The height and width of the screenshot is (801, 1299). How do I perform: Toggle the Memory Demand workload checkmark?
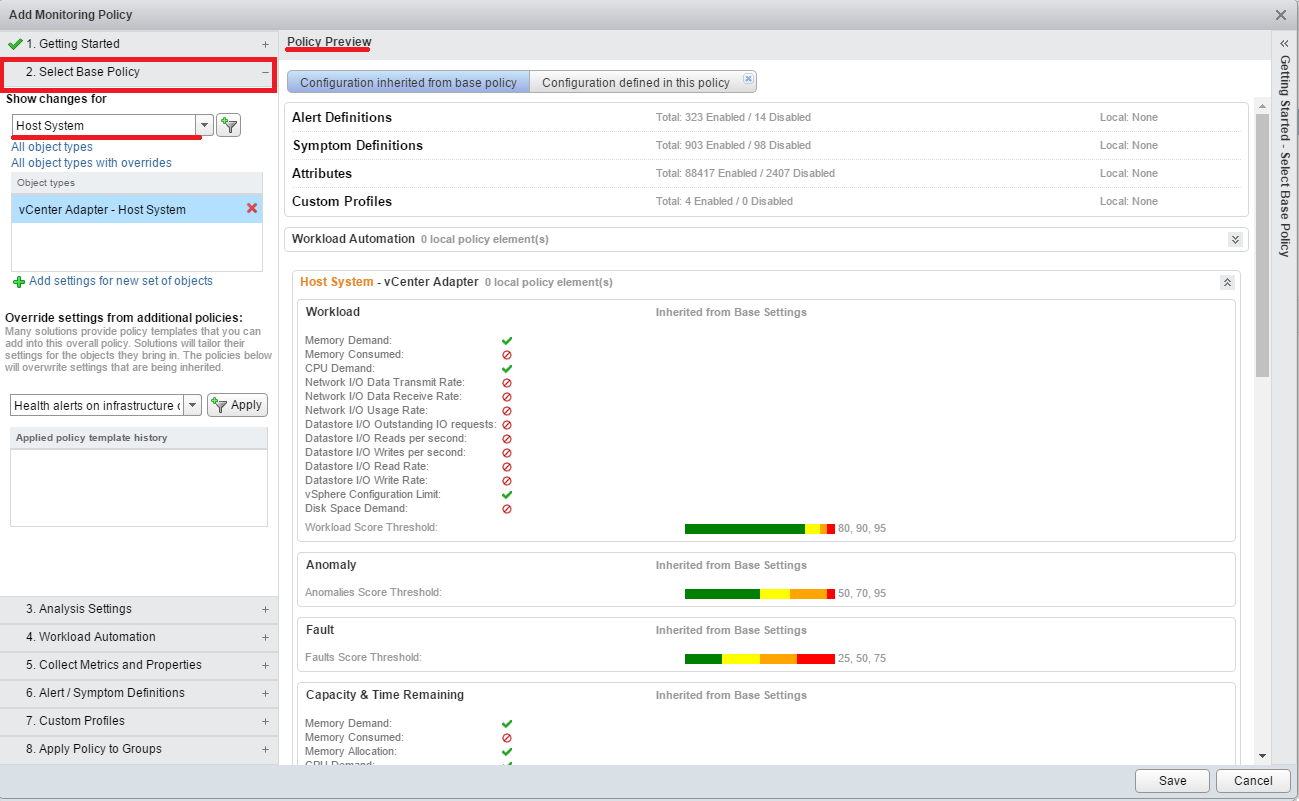click(x=506, y=341)
